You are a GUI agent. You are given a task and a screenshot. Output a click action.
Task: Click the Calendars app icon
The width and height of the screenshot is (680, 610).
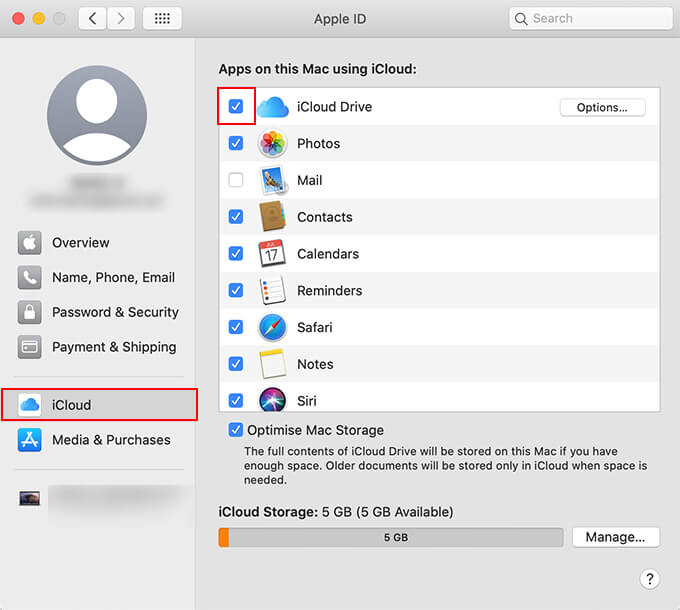tap(273, 254)
